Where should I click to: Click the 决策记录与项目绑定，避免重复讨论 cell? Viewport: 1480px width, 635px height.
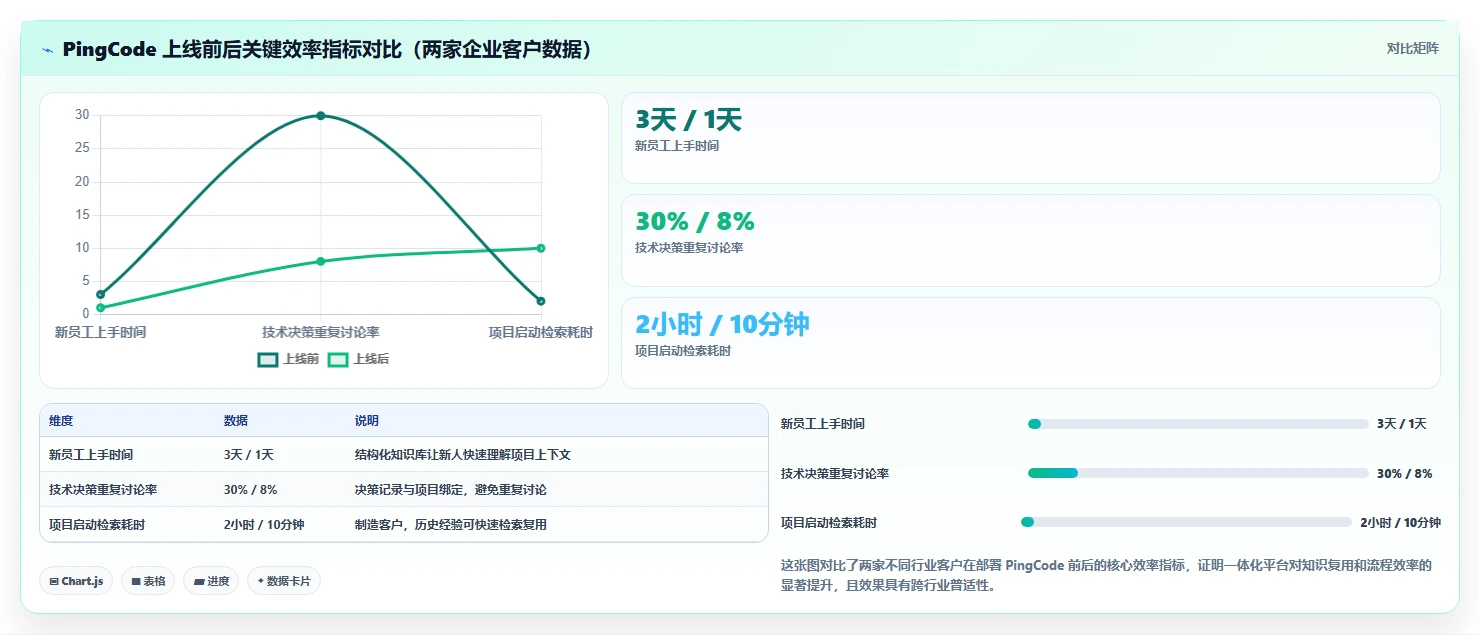(451, 490)
